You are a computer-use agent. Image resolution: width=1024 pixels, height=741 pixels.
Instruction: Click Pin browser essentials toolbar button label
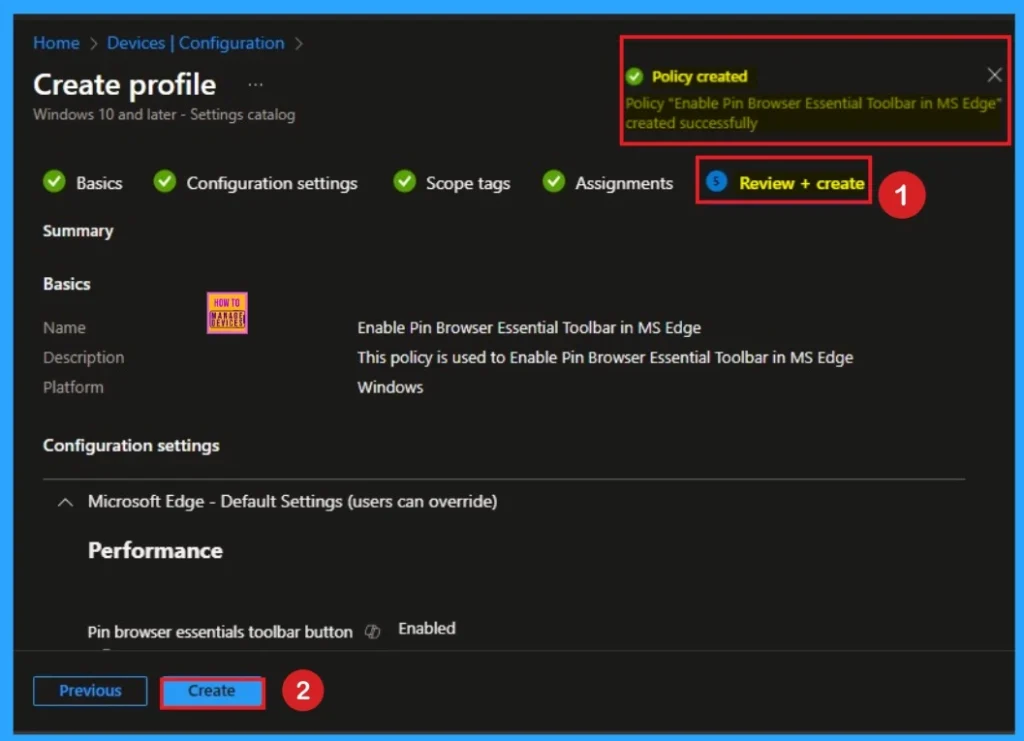click(x=220, y=632)
